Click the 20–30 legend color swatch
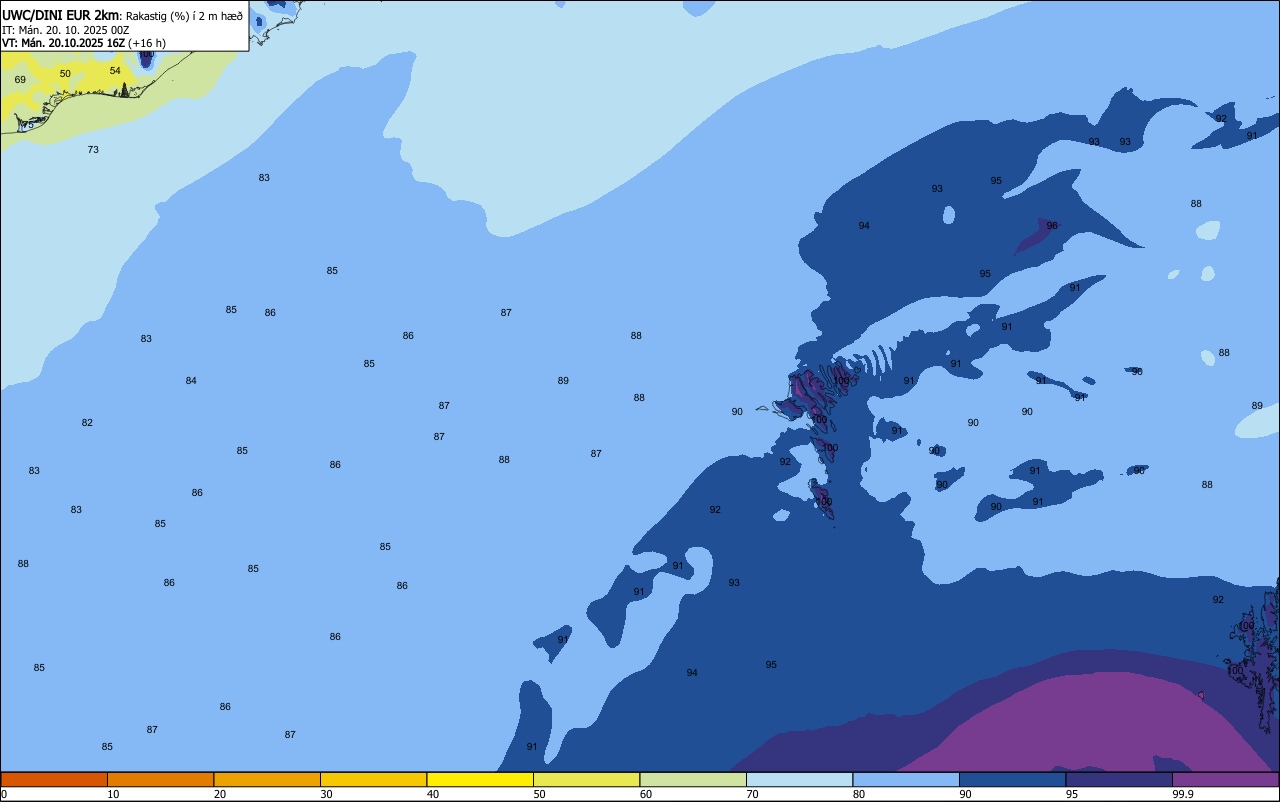The image size is (1280, 802). [x=267, y=779]
